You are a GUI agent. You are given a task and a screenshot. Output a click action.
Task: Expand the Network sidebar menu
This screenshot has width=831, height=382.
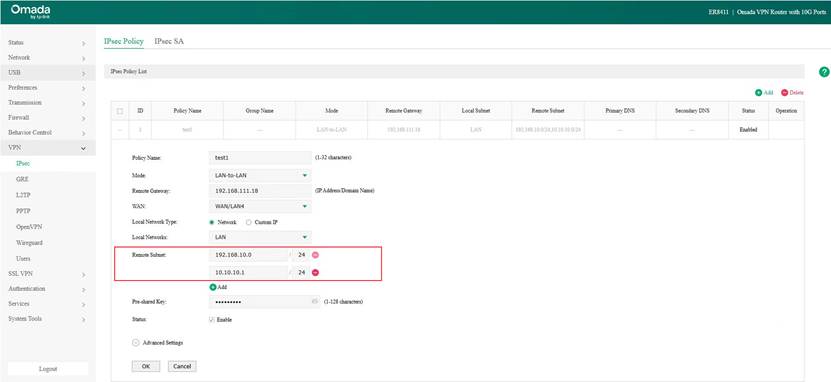click(x=48, y=57)
